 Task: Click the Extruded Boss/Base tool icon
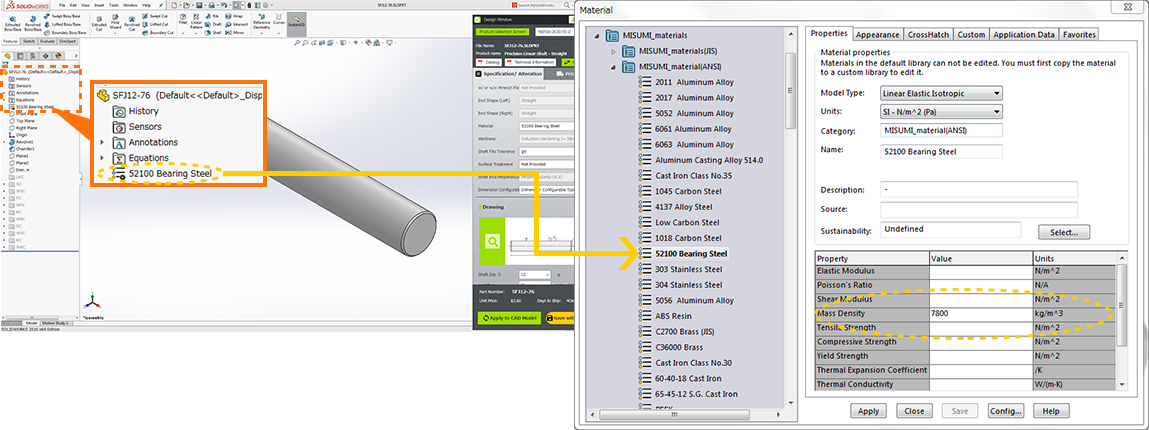tap(13, 24)
